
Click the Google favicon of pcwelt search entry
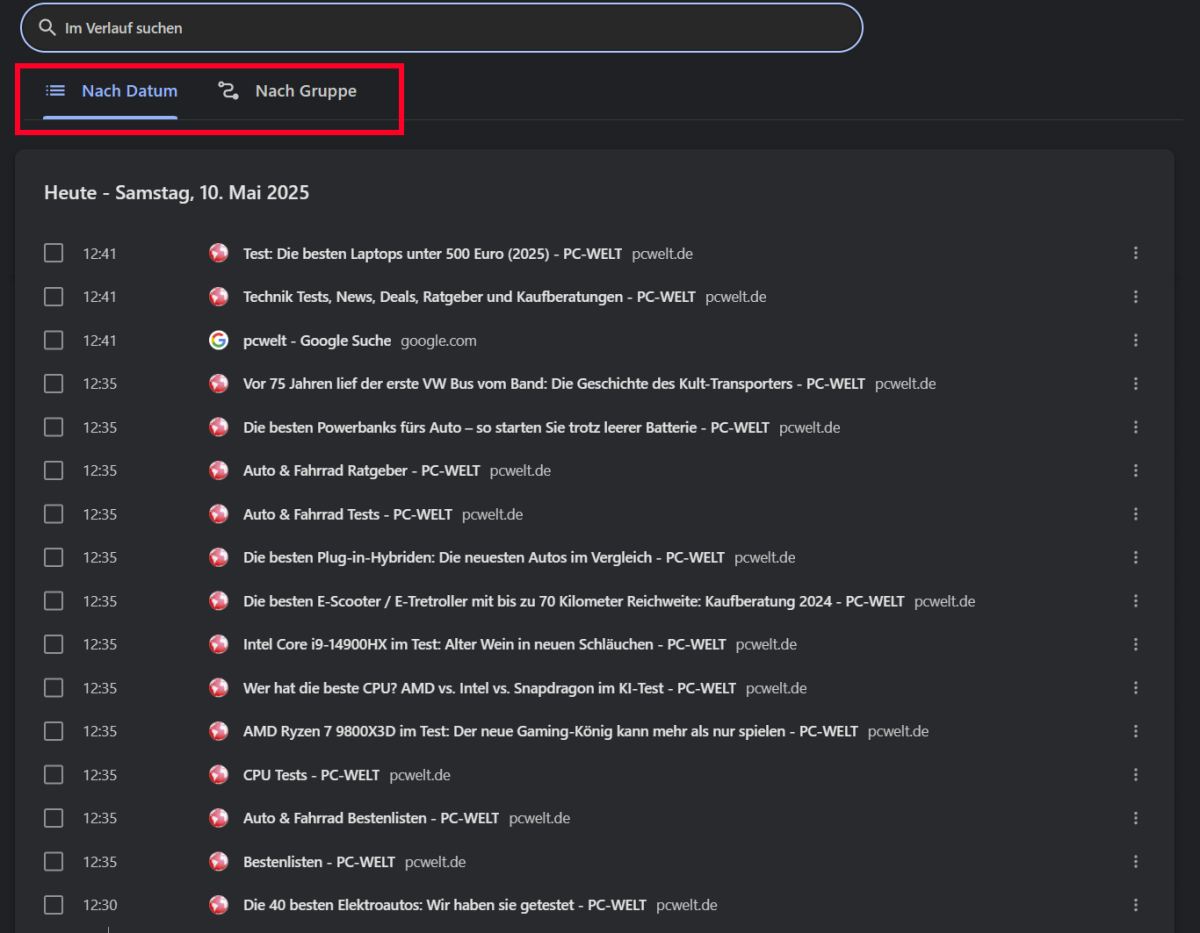click(218, 340)
